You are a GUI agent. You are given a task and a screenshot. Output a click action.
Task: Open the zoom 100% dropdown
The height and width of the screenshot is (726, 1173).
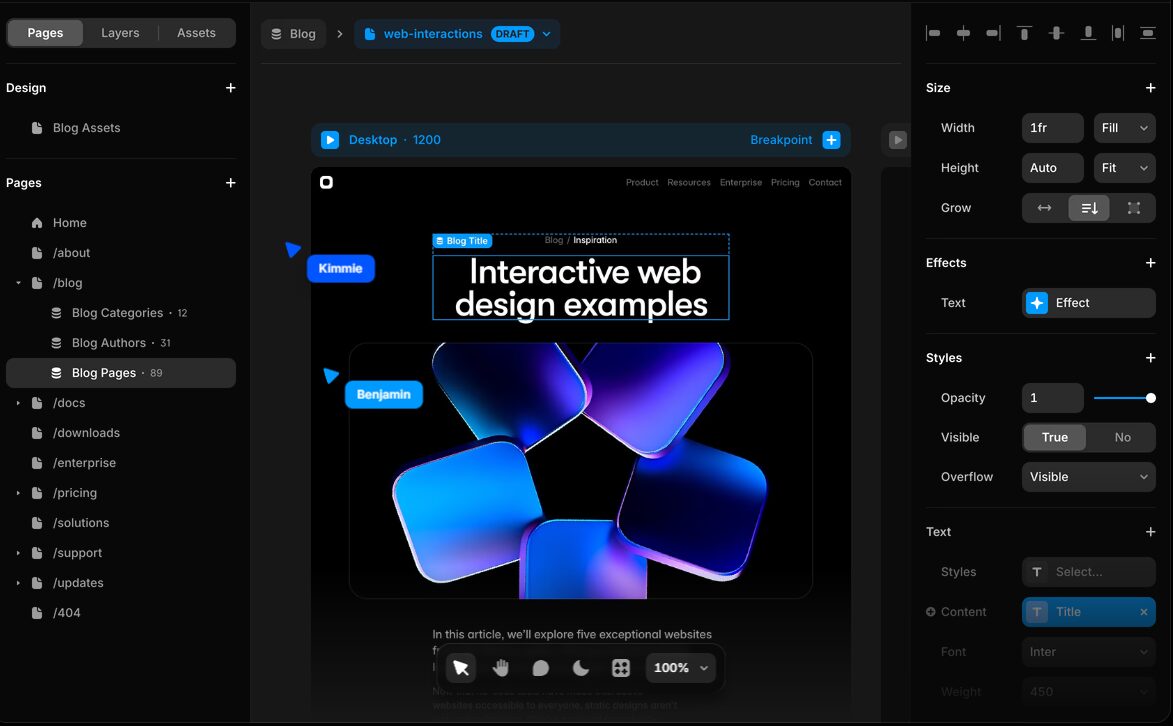tap(680, 668)
